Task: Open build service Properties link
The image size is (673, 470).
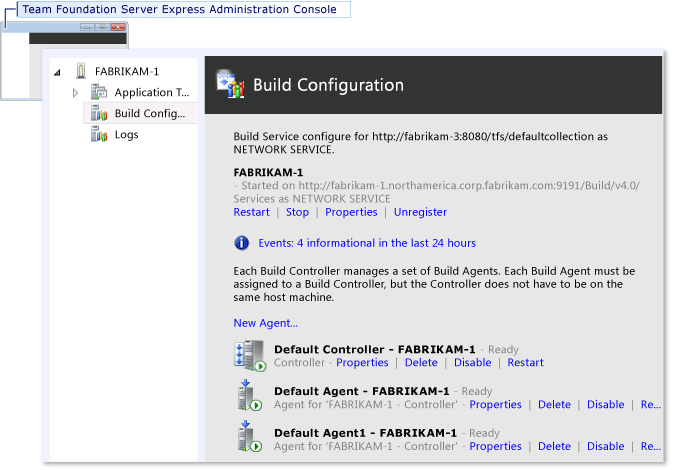Action: click(351, 212)
